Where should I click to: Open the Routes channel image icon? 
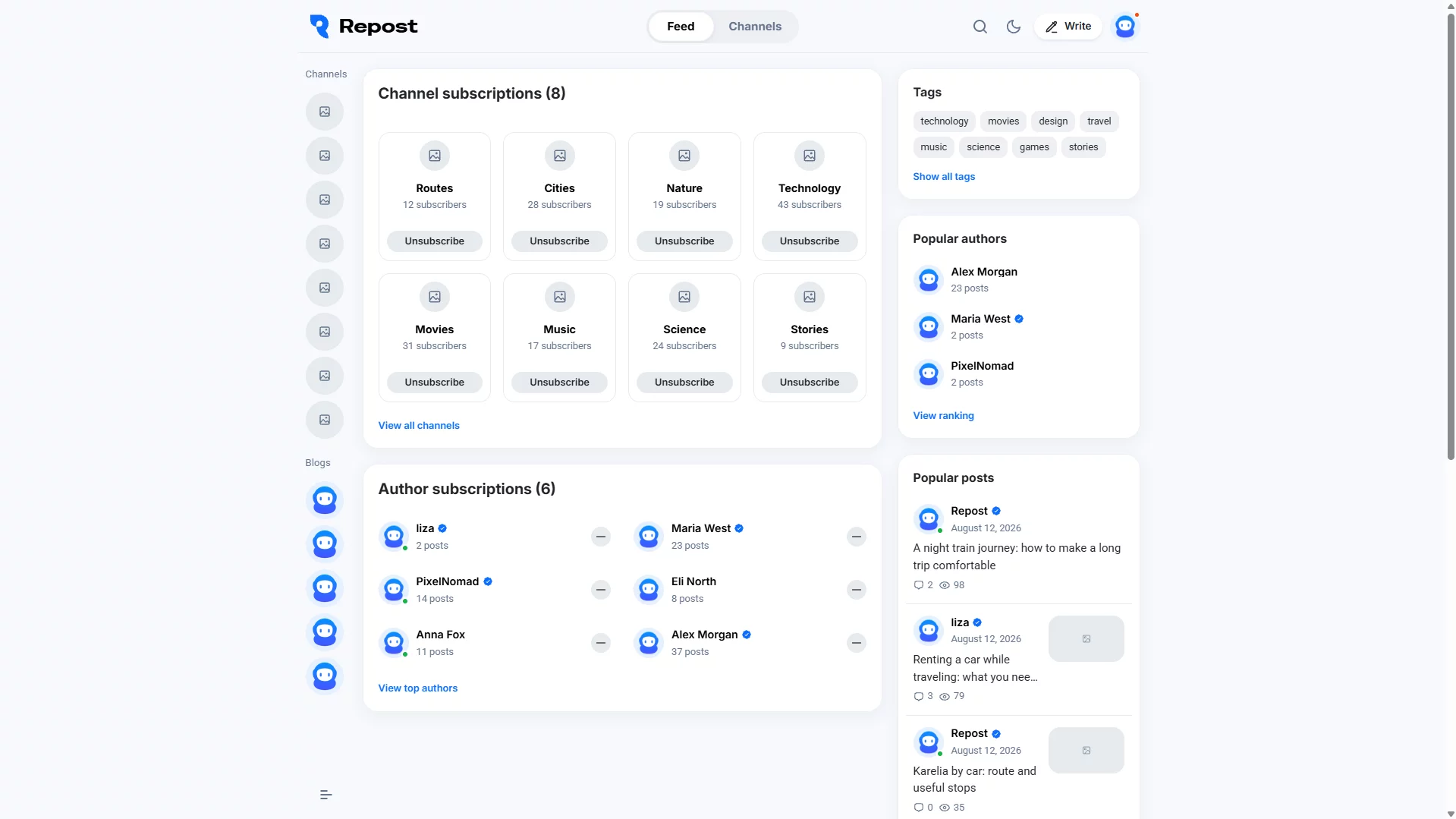coord(434,156)
